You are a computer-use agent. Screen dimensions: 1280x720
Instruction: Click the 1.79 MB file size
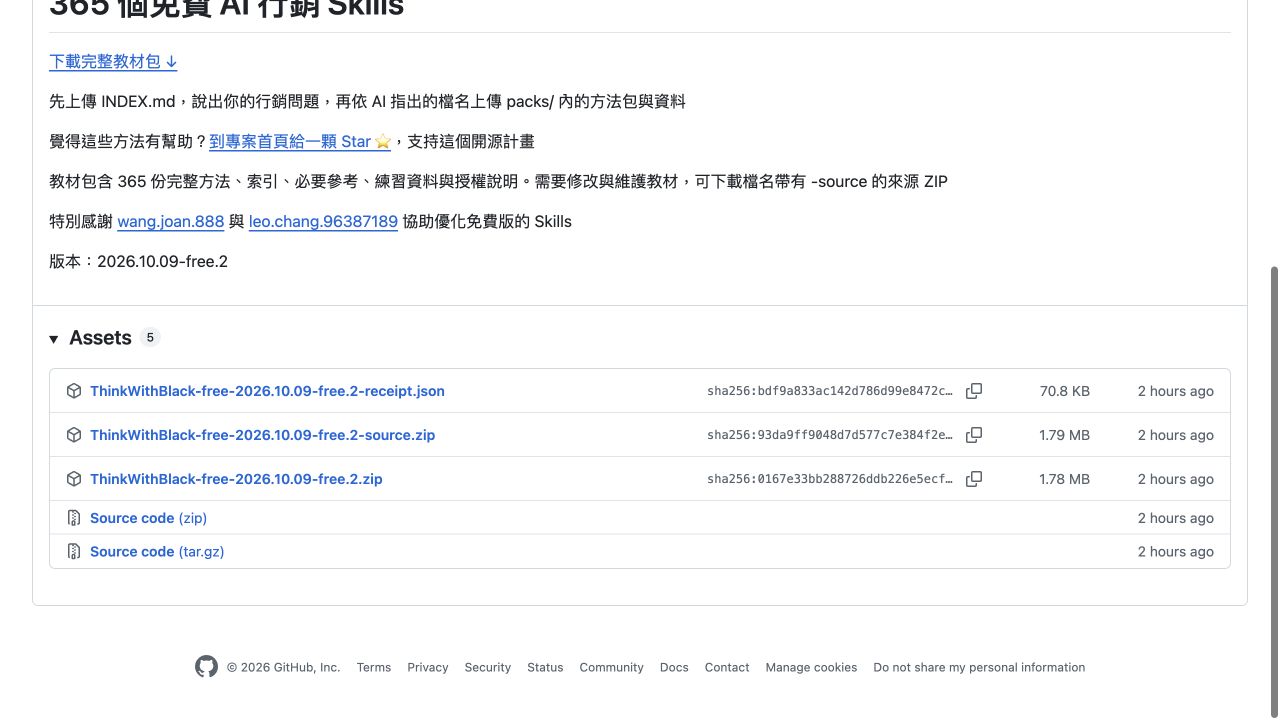[1065, 435]
